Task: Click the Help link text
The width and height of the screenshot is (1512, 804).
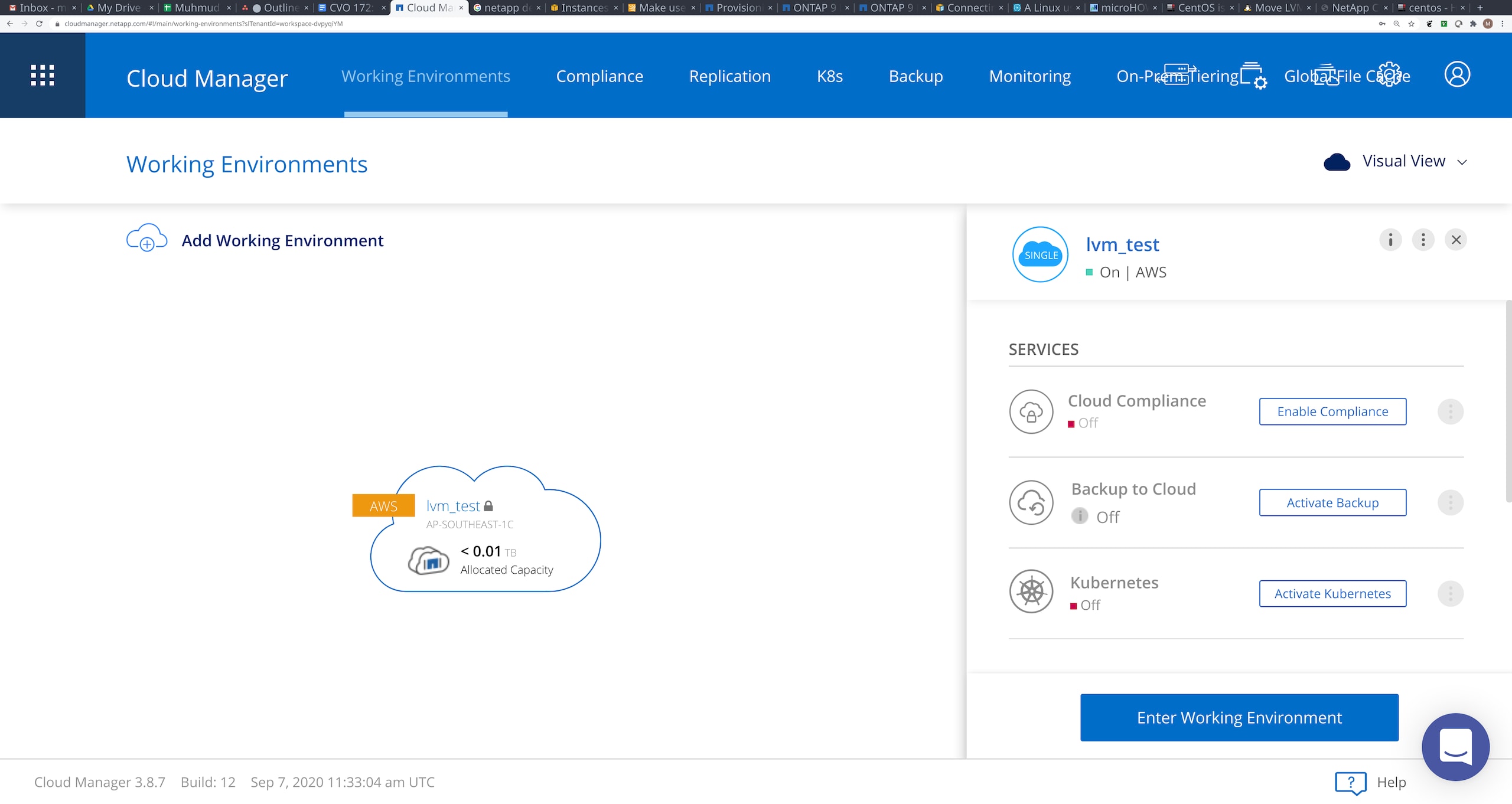Action: pyautogui.click(x=1392, y=782)
